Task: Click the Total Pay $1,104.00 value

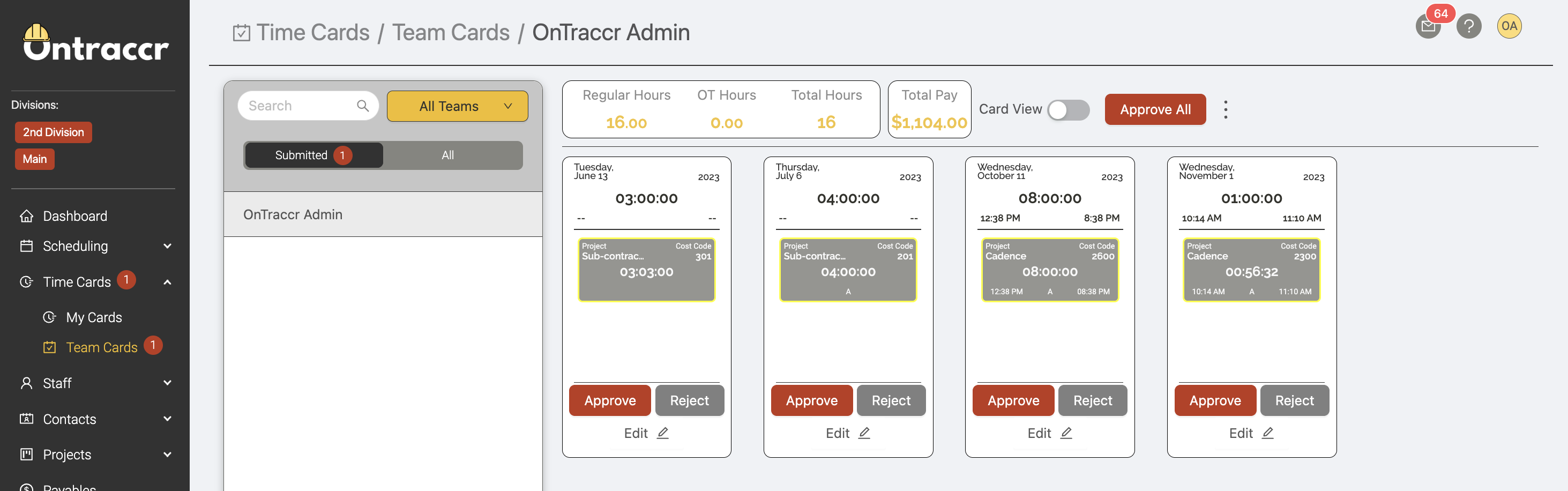Action: click(929, 123)
